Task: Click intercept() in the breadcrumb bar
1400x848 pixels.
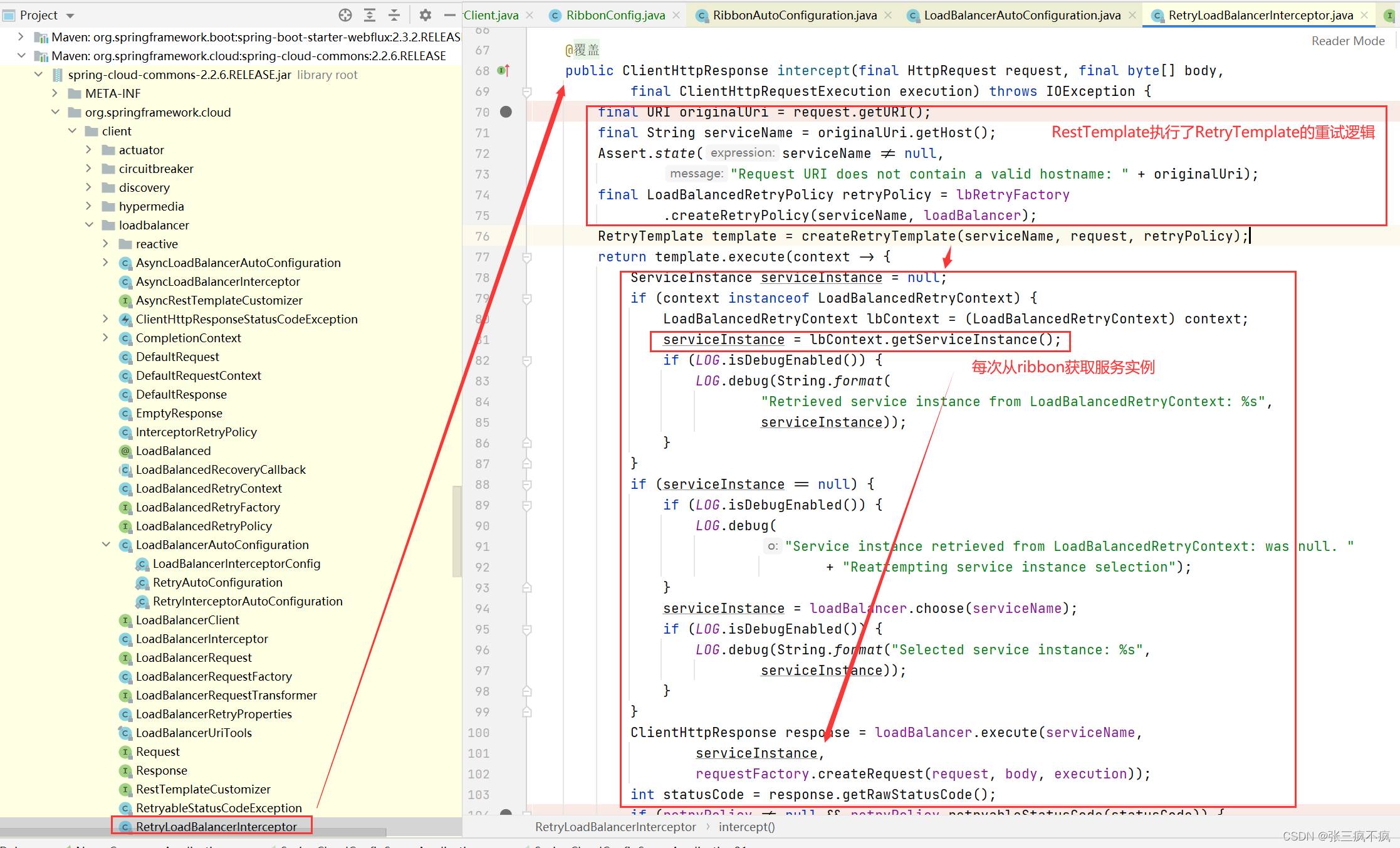Action: 746,827
